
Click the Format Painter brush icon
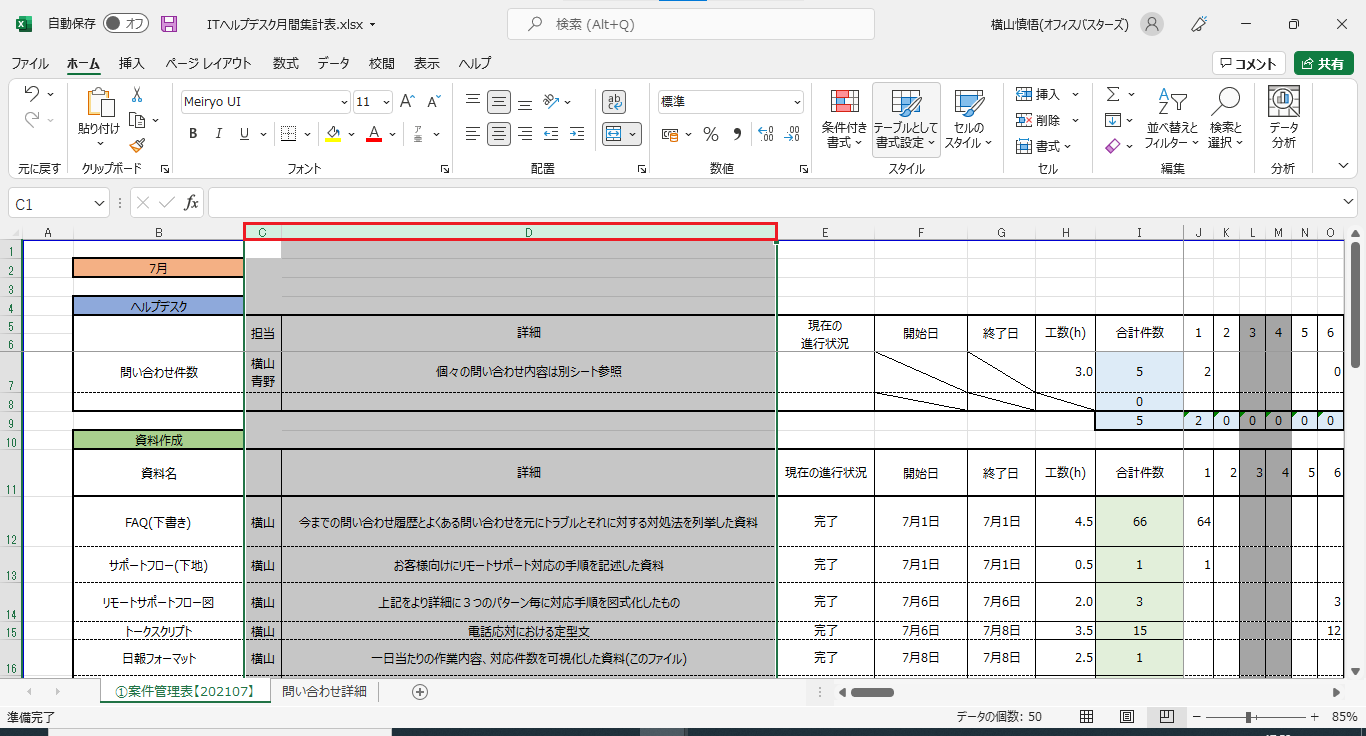[138, 146]
